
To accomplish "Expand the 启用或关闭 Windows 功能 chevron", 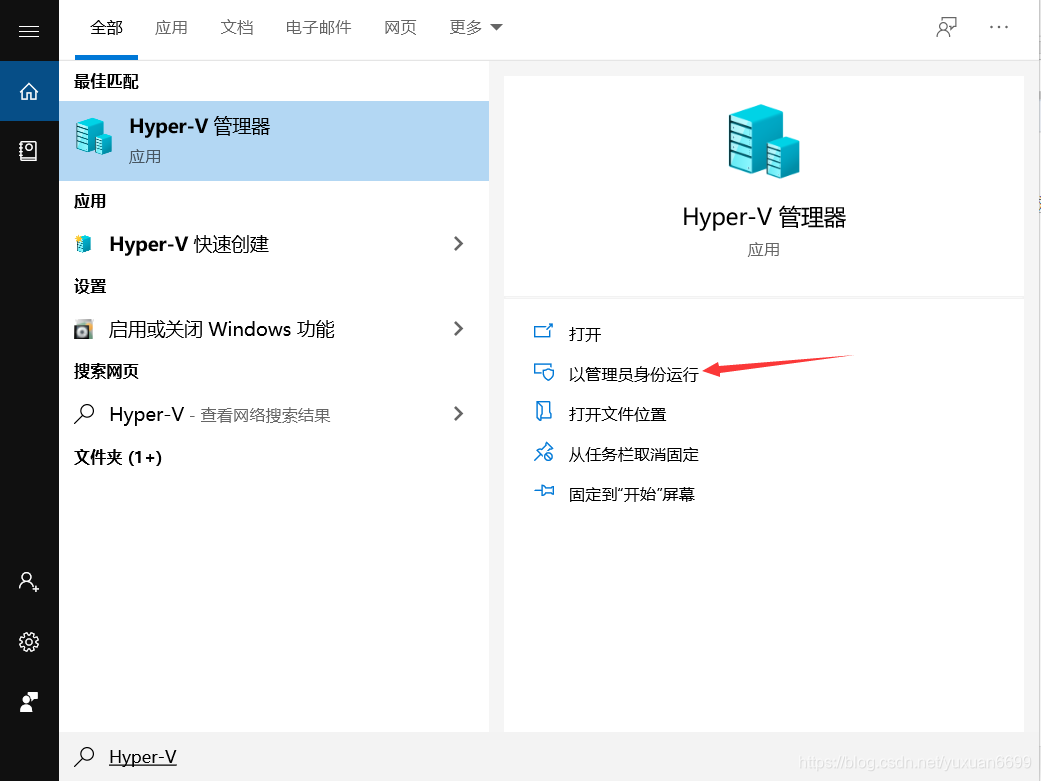I will point(458,329).
